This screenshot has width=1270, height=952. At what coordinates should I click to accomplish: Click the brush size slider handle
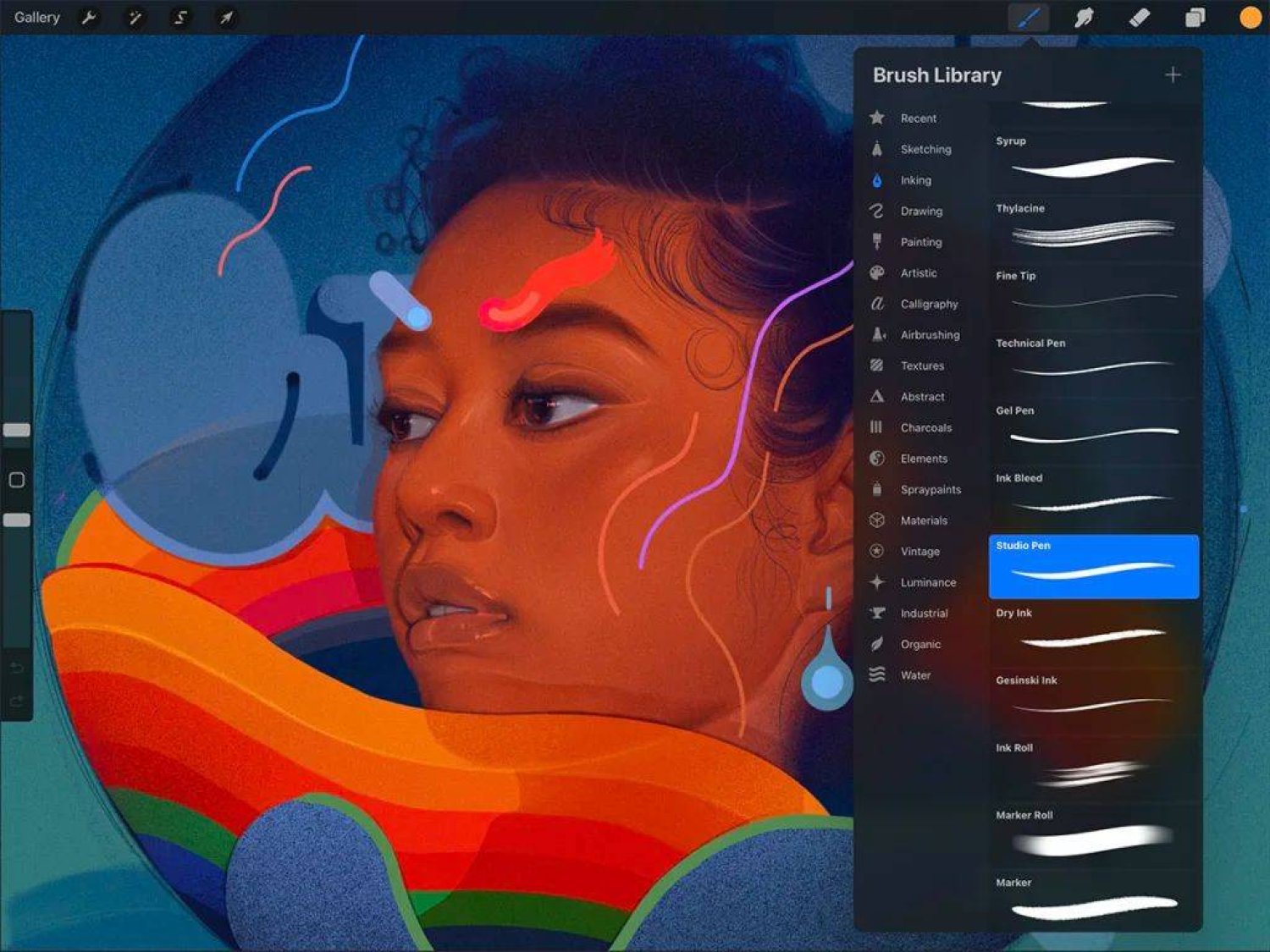(x=16, y=430)
